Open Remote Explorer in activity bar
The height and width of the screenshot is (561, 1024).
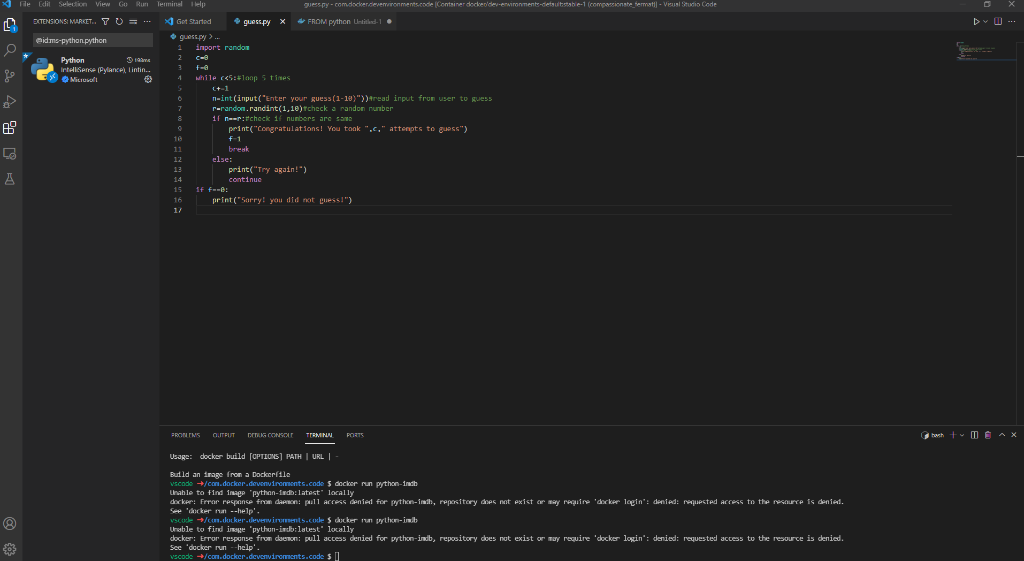(x=10, y=153)
